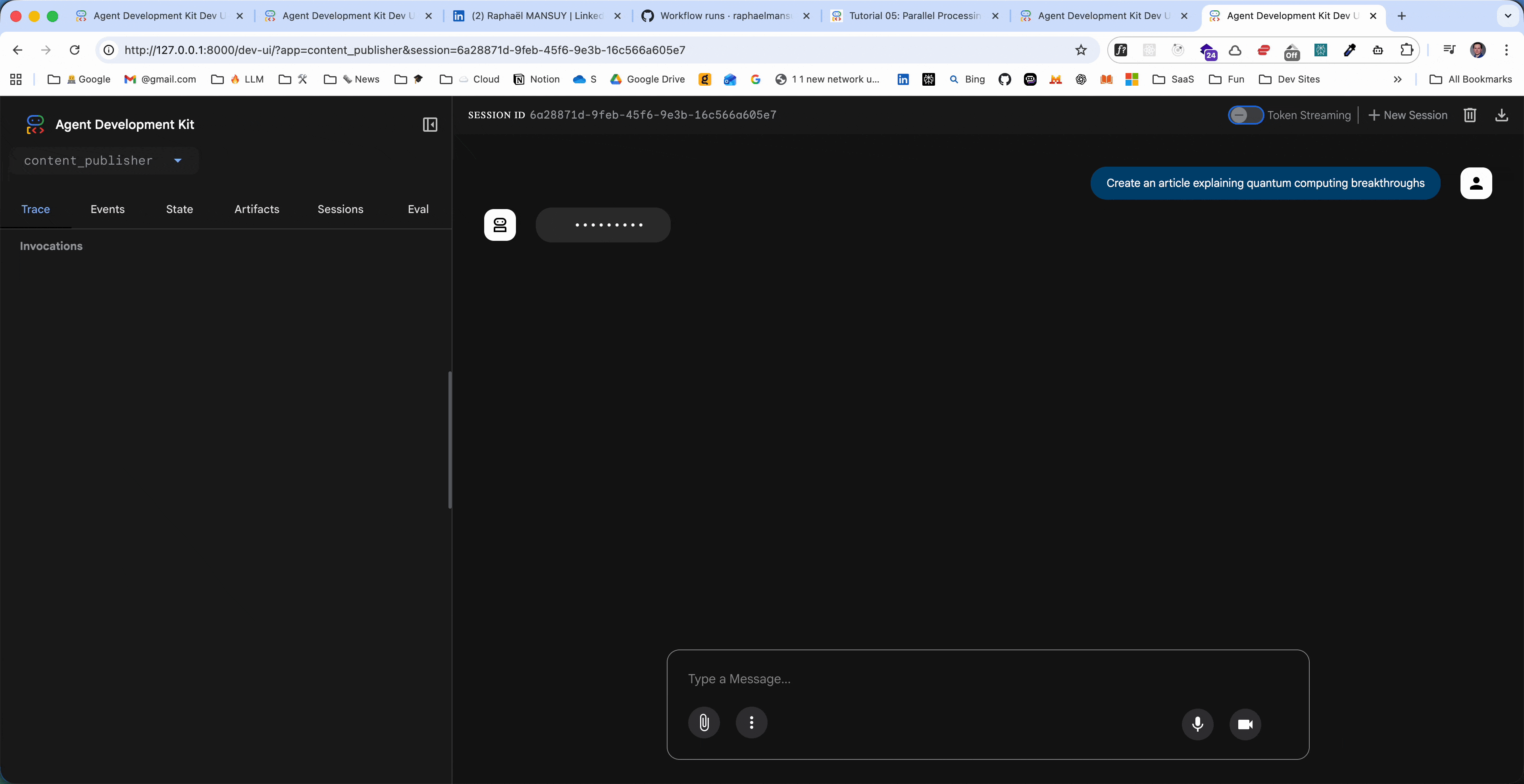Click the left panel vertical scrollbar
This screenshot has height=784, width=1524.
[450, 439]
